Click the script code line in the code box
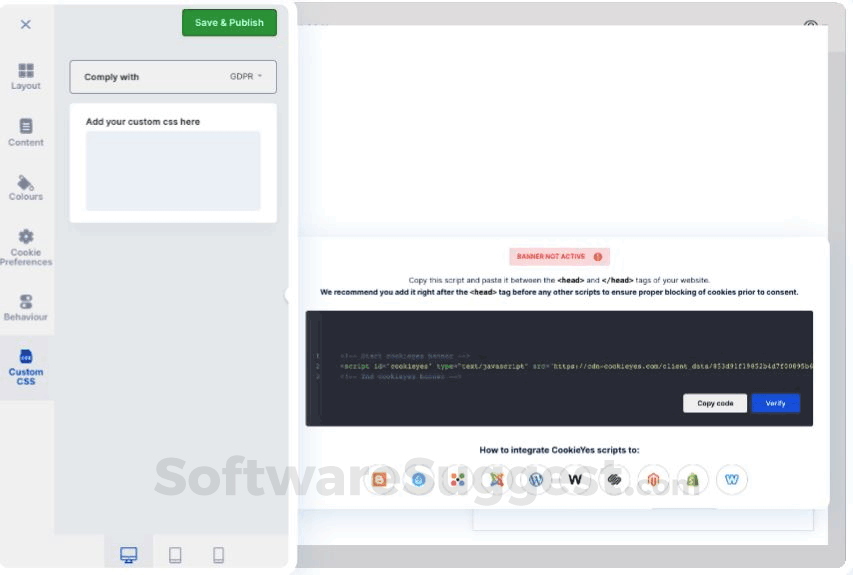 pos(576,366)
